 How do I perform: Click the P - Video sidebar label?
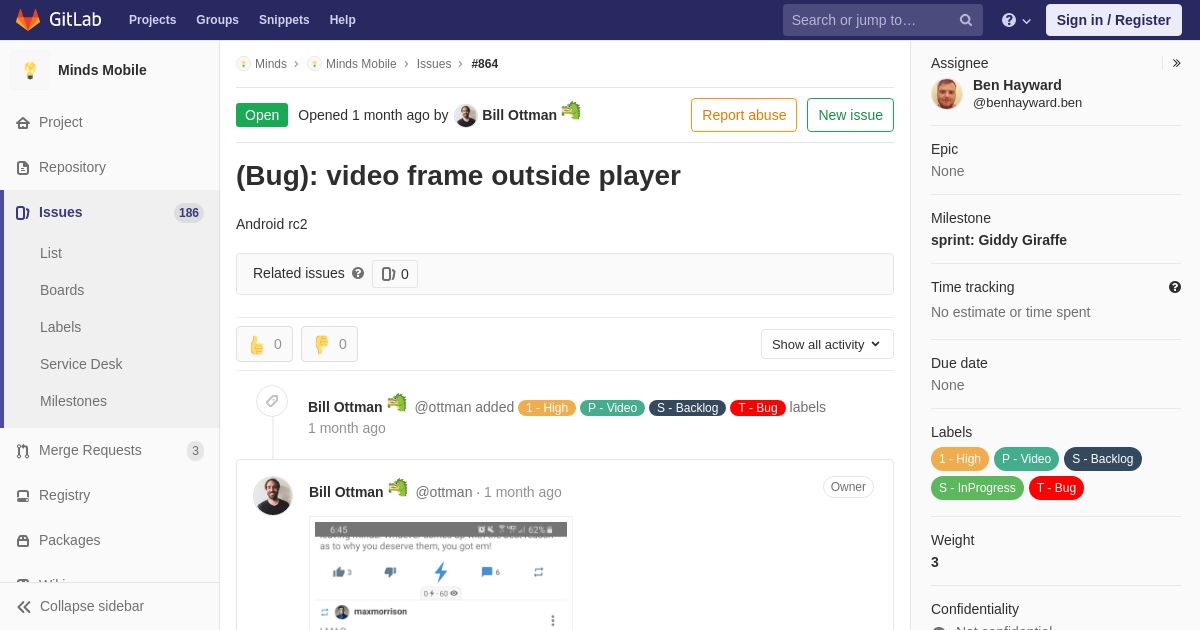pos(1027,459)
